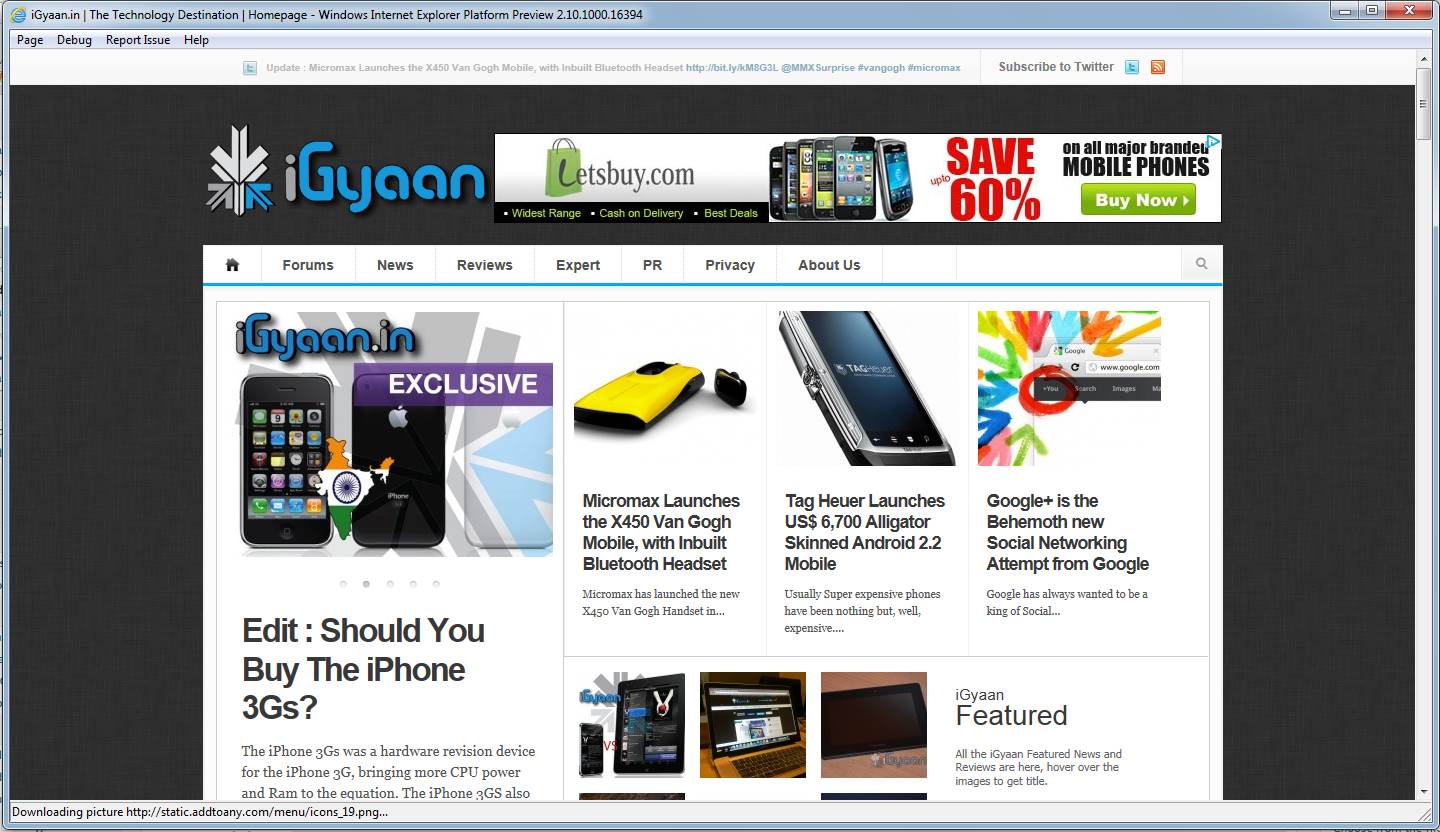
Task: Open the iPhone 3Gs article headline
Action: point(363,669)
